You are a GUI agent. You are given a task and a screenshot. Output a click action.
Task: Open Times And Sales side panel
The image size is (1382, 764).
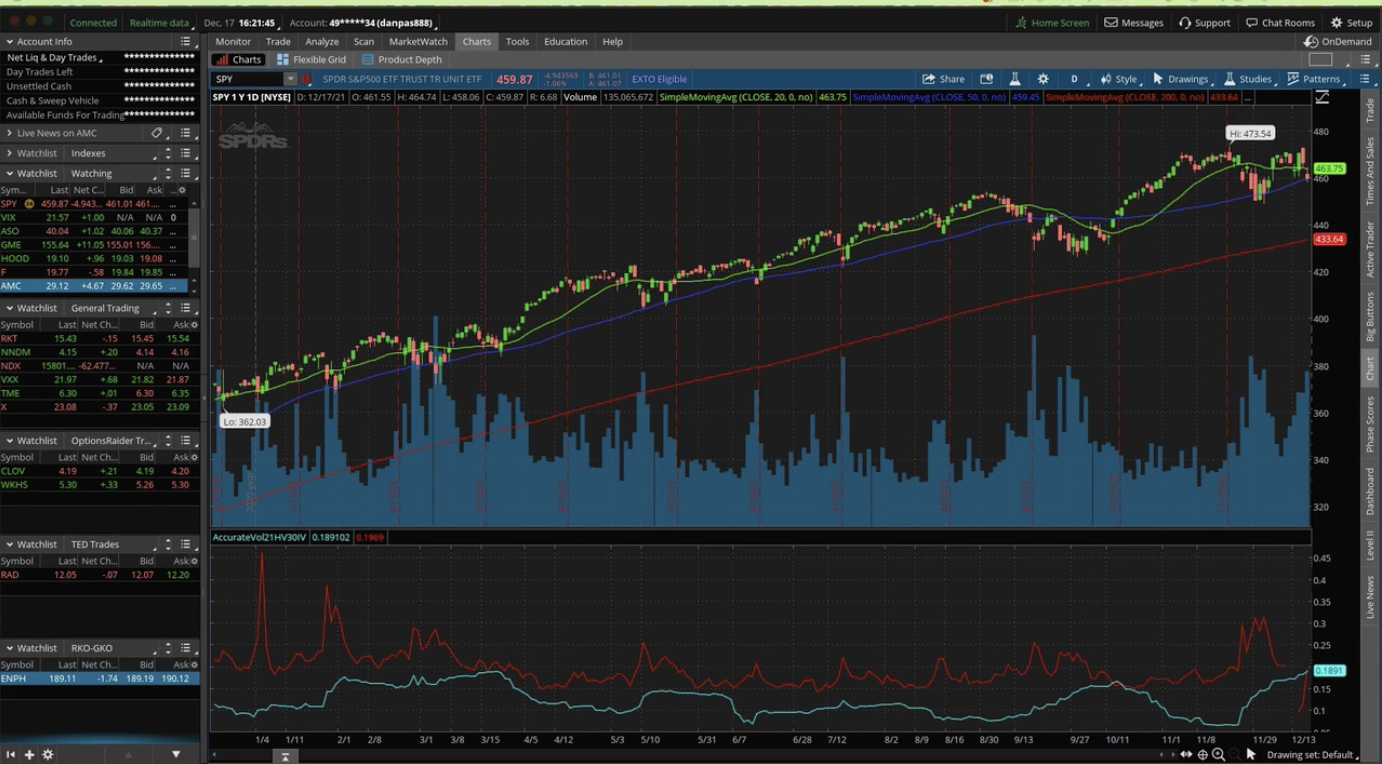[1370, 171]
